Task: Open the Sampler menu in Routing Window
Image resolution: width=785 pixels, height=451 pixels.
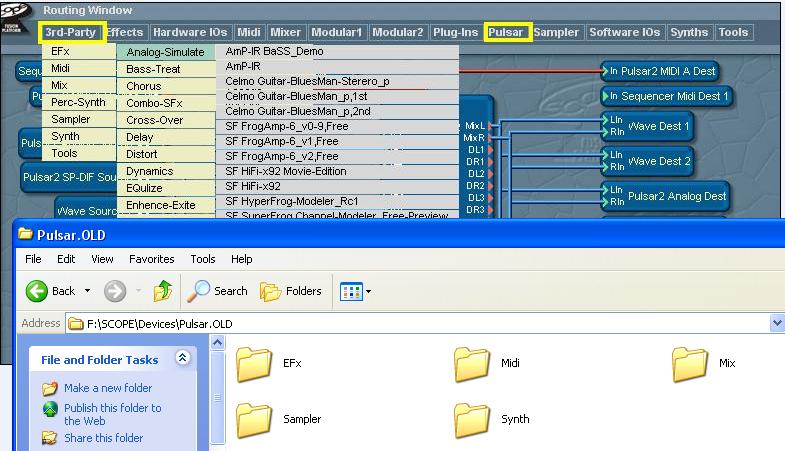Action: point(556,33)
